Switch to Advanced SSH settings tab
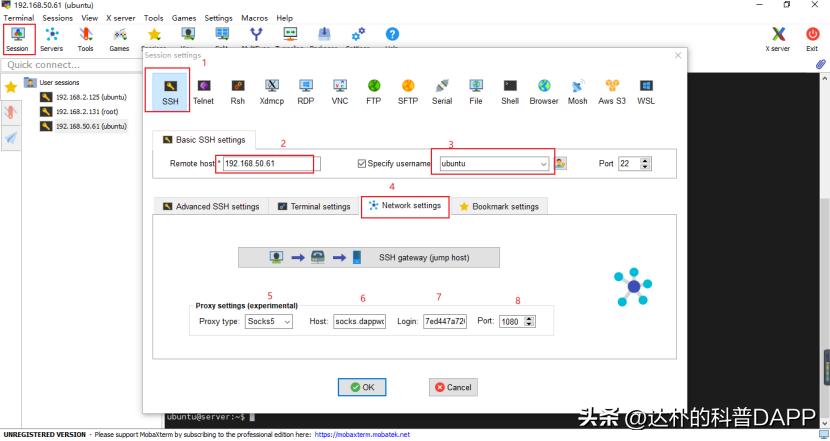The height and width of the screenshot is (441, 830). (211, 206)
